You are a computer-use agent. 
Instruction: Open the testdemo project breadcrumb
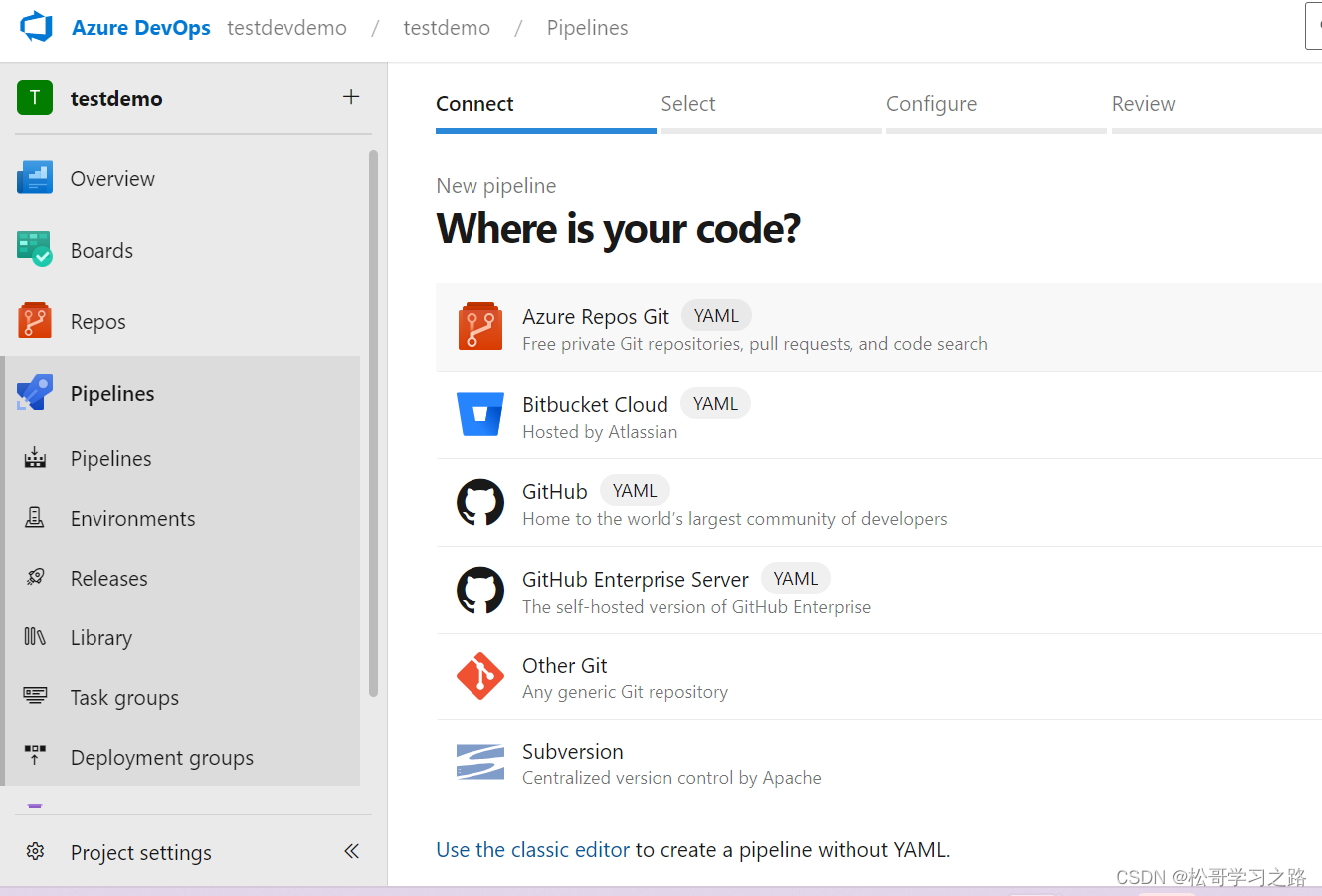click(x=447, y=27)
